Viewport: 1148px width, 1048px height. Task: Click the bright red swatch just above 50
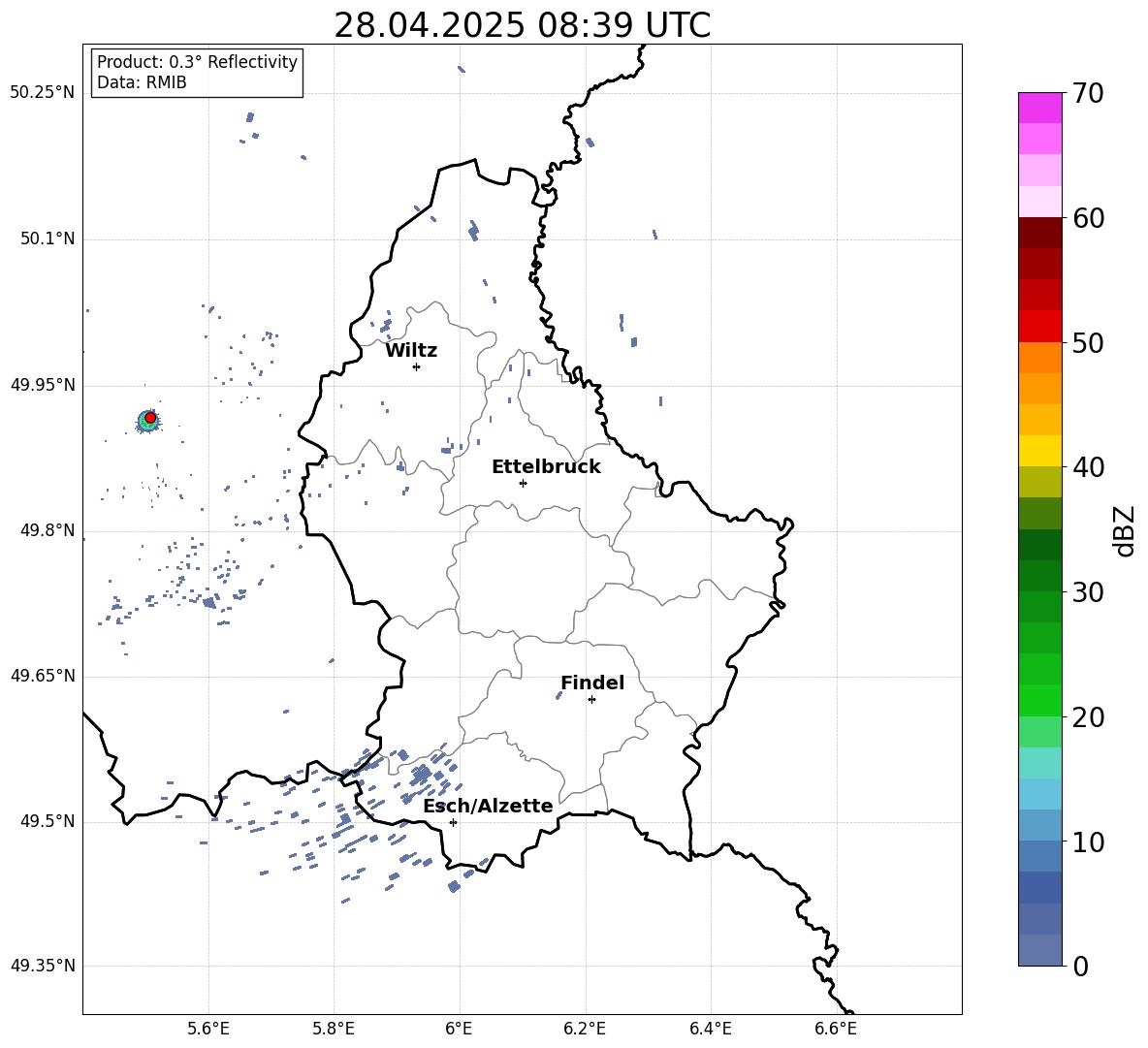point(1039,327)
